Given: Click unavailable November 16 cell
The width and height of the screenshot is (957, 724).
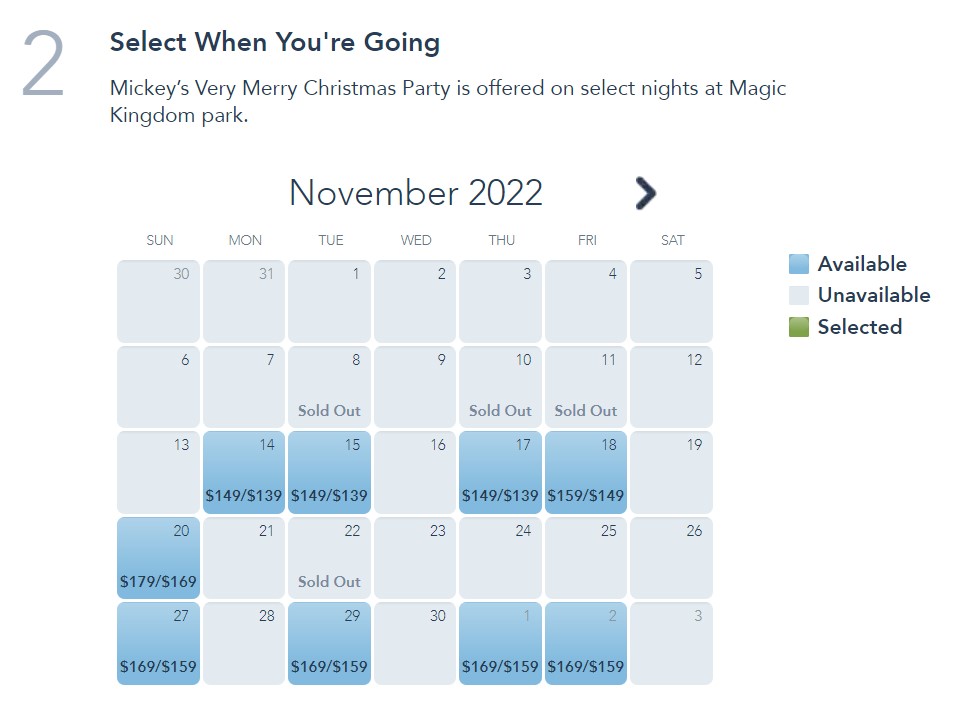Looking at the screenshot, I should click(x=415, y=472).
